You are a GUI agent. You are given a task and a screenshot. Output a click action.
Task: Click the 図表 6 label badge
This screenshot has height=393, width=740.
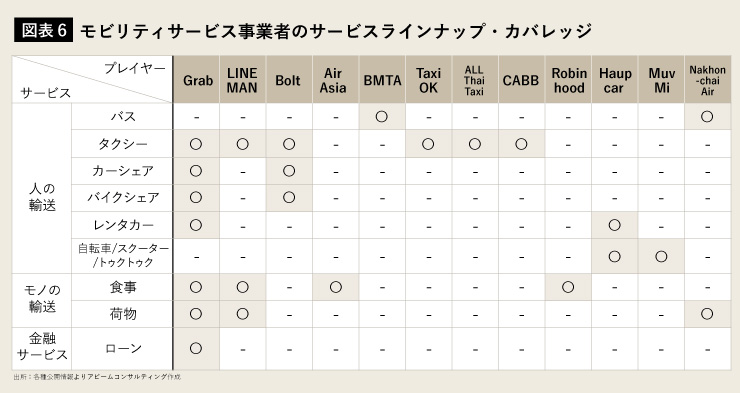(43, 31)
